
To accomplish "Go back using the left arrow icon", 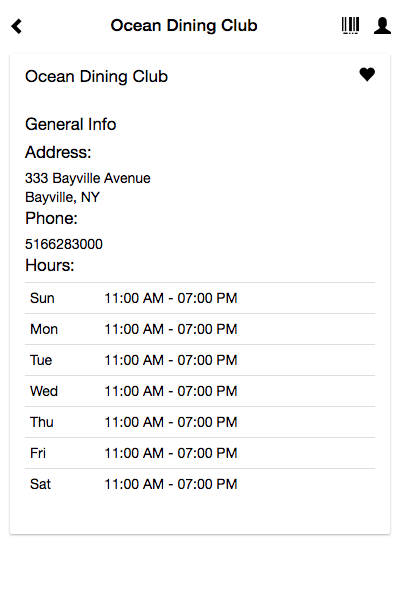I will tap(16, 26).
